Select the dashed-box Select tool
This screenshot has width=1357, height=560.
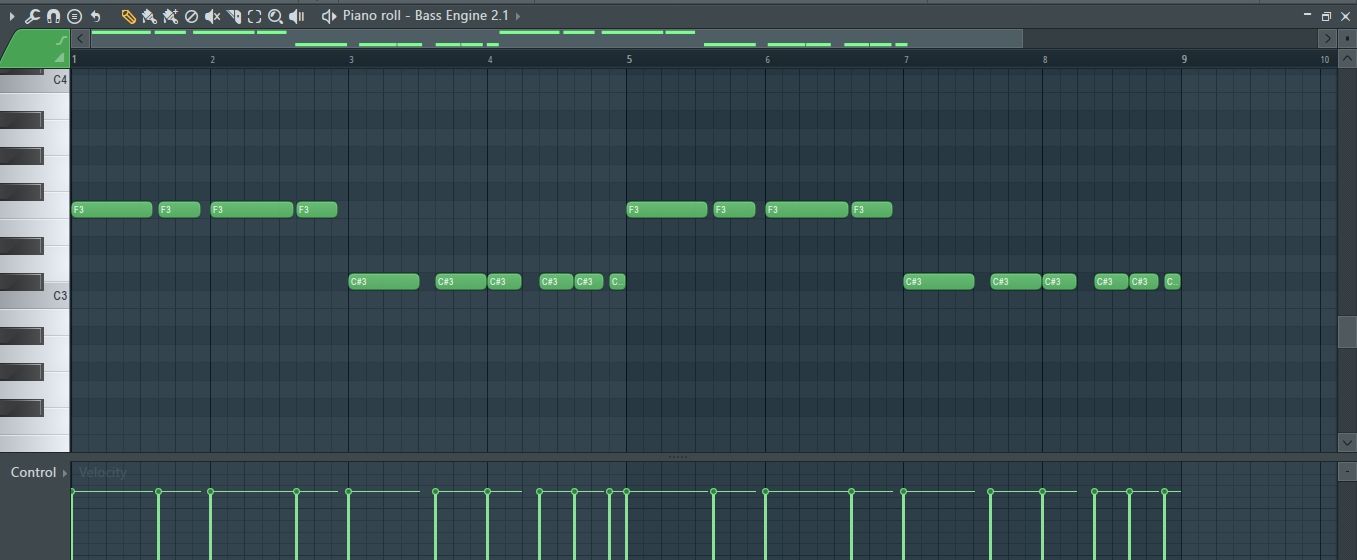254,16
